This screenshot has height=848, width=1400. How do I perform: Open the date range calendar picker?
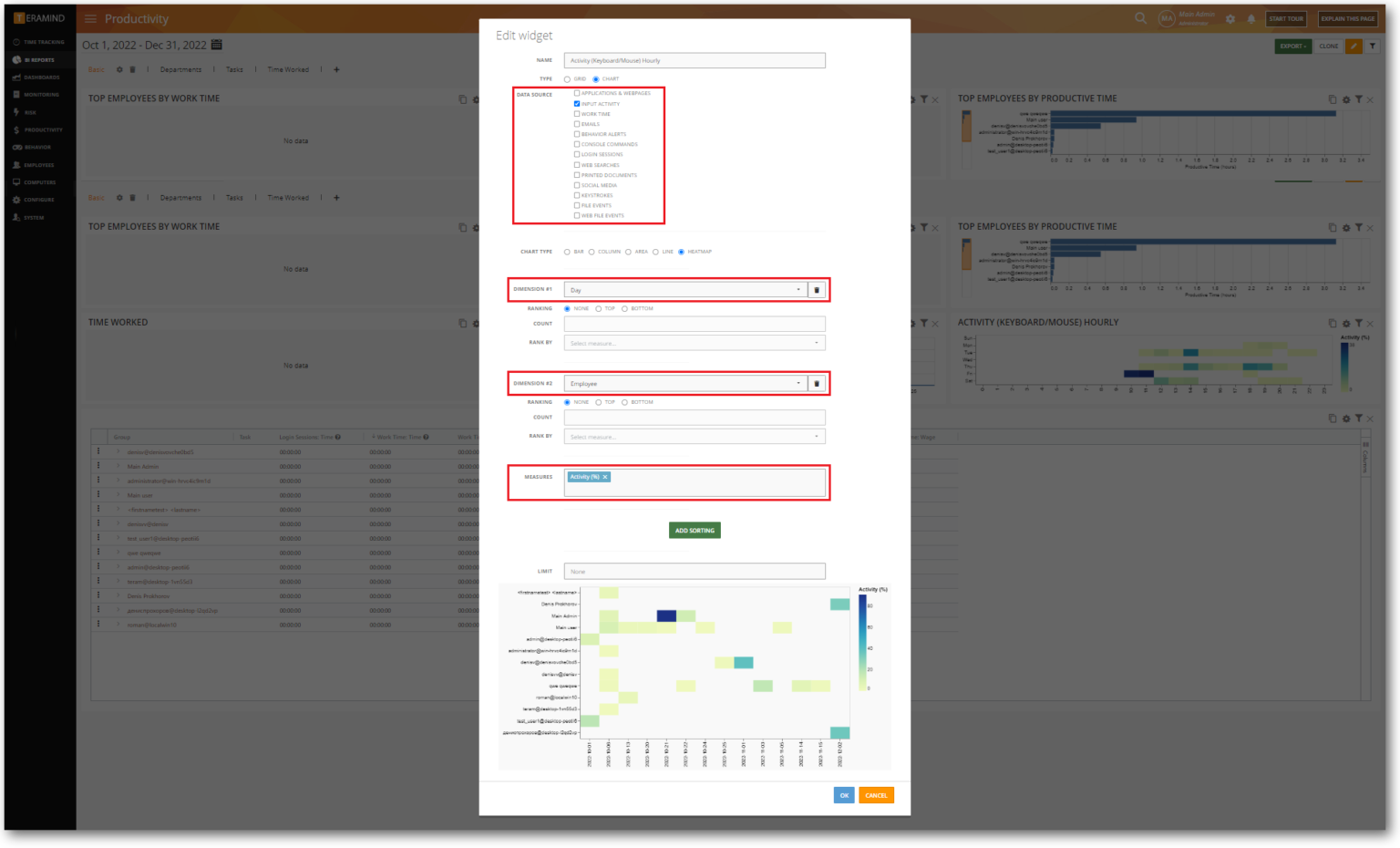point(215,43)
